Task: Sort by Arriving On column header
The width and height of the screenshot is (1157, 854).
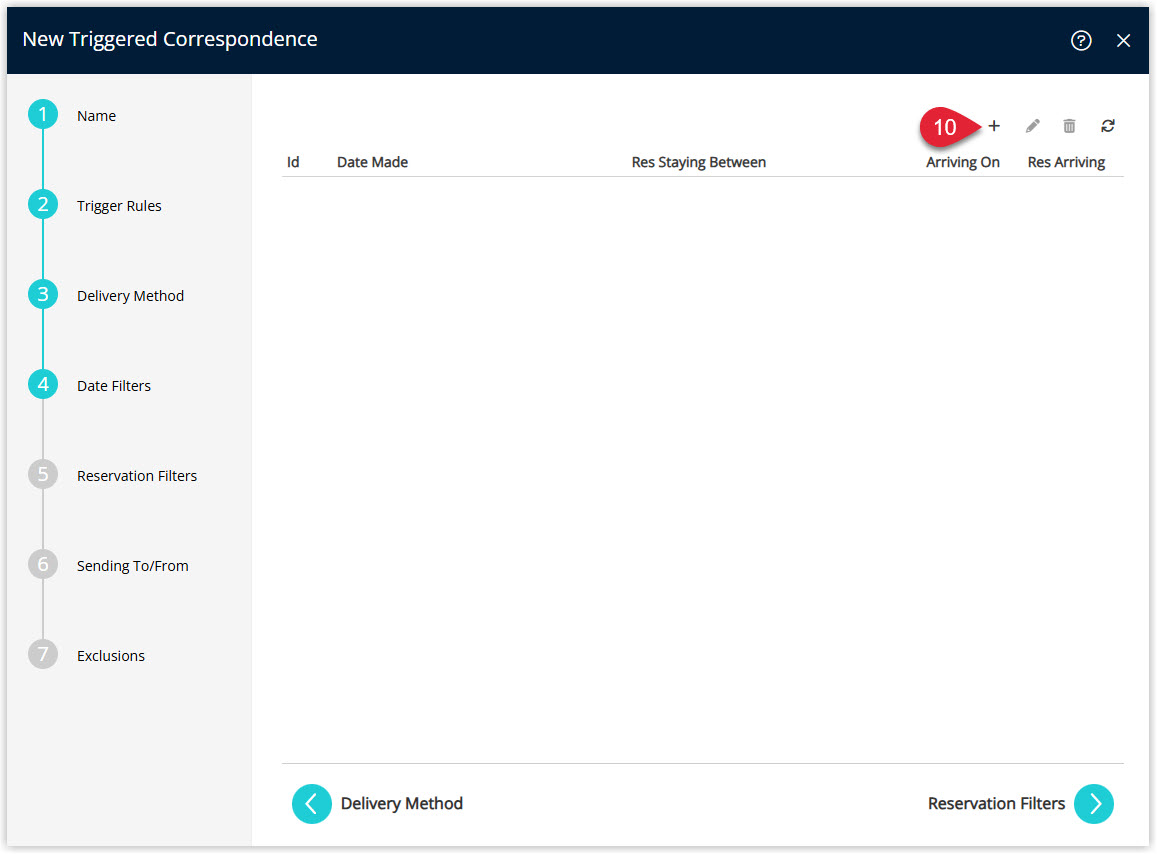Action: [x=963, y=162]
